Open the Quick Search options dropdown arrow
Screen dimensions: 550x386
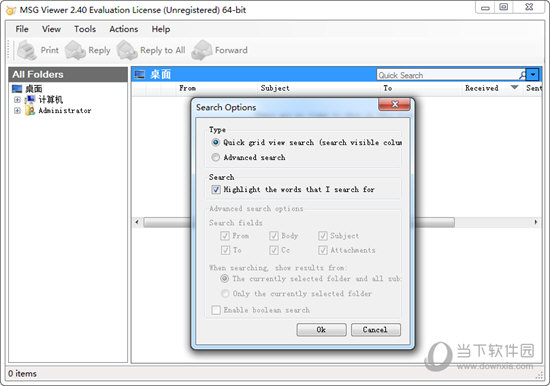[x=533, y=75]
